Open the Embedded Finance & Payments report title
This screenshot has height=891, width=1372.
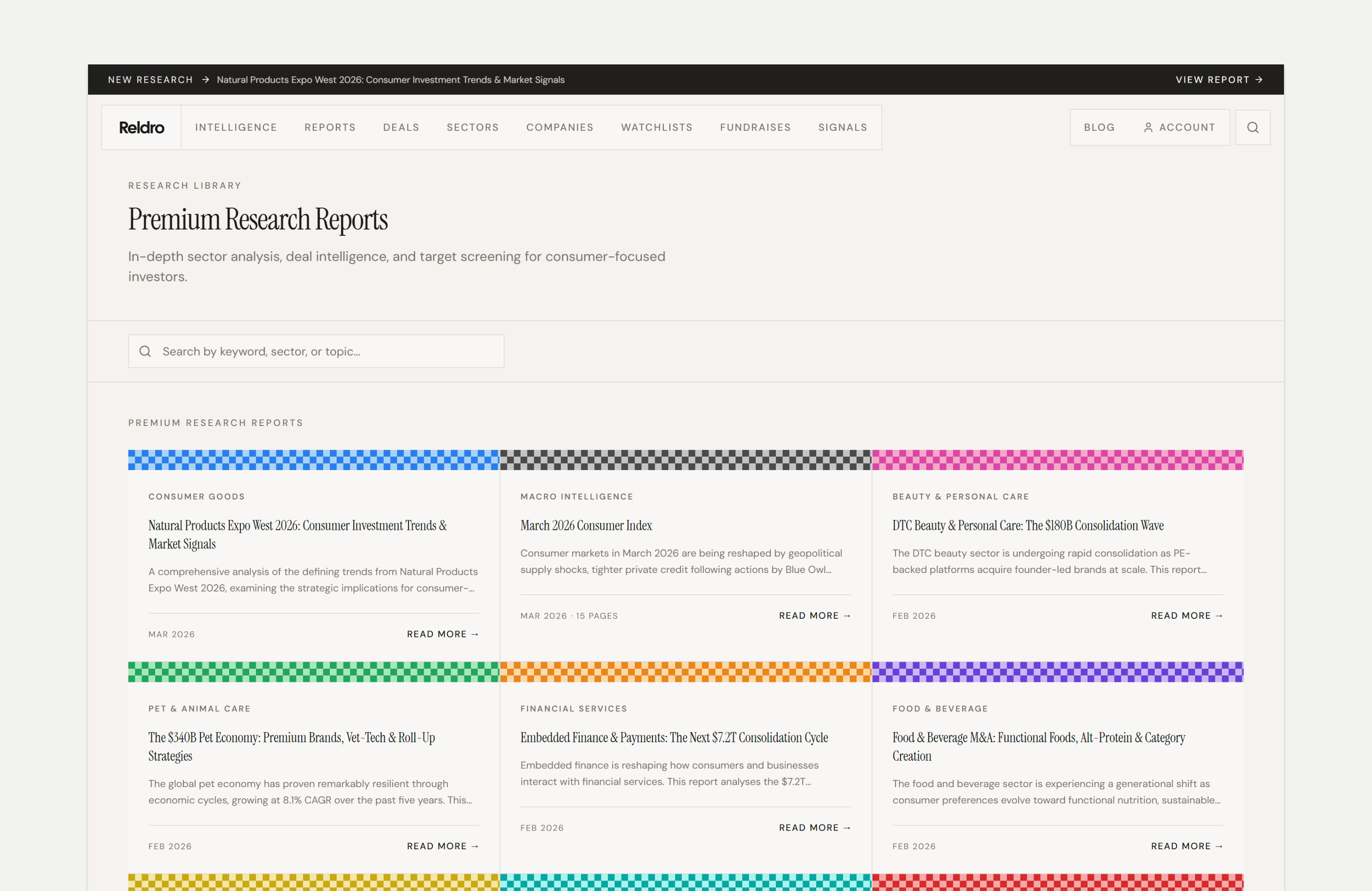coord(674,737)
